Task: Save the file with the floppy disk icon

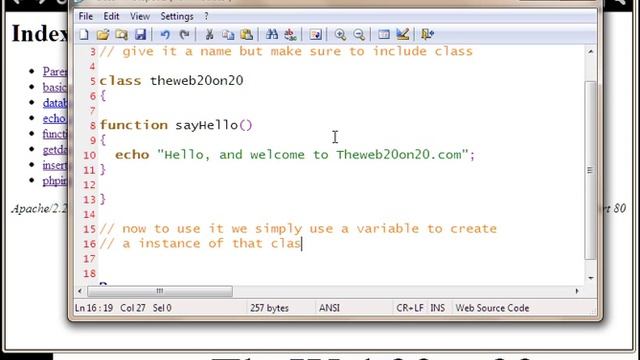Action: [140, 35]
